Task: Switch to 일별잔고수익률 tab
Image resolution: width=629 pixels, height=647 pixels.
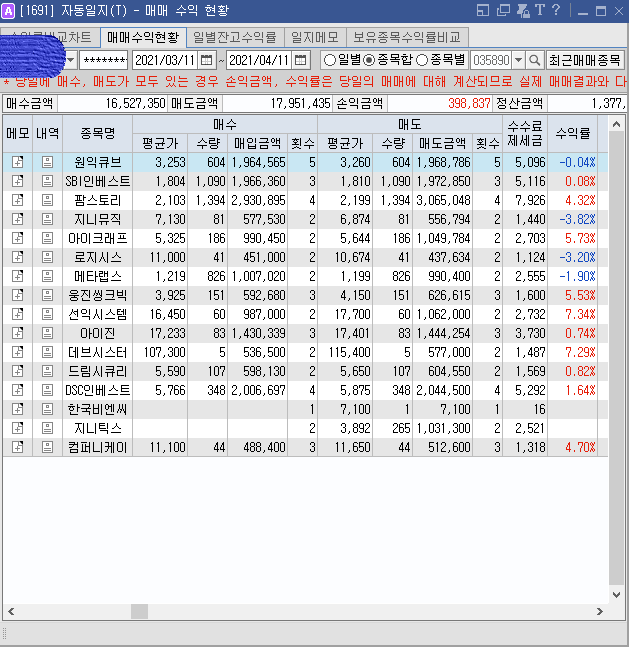Action: coord(234,38)
